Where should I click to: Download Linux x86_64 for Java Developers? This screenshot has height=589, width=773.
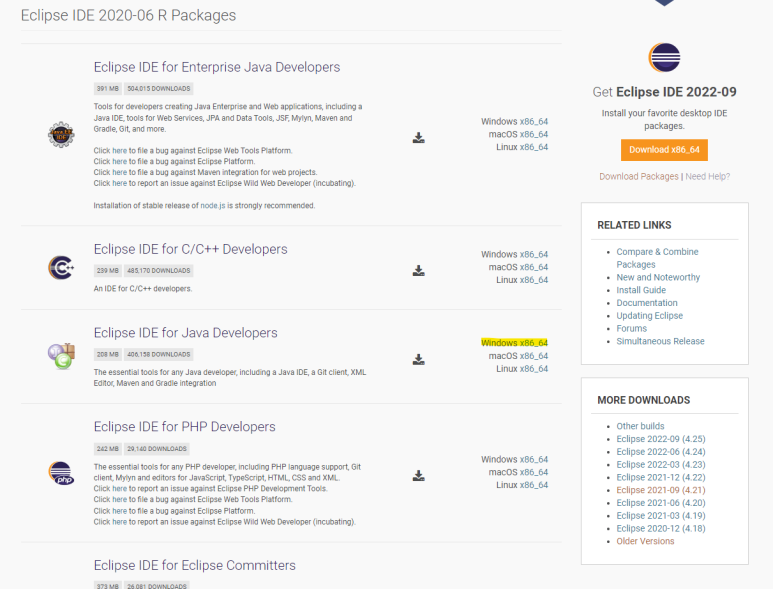click(533, 369)
